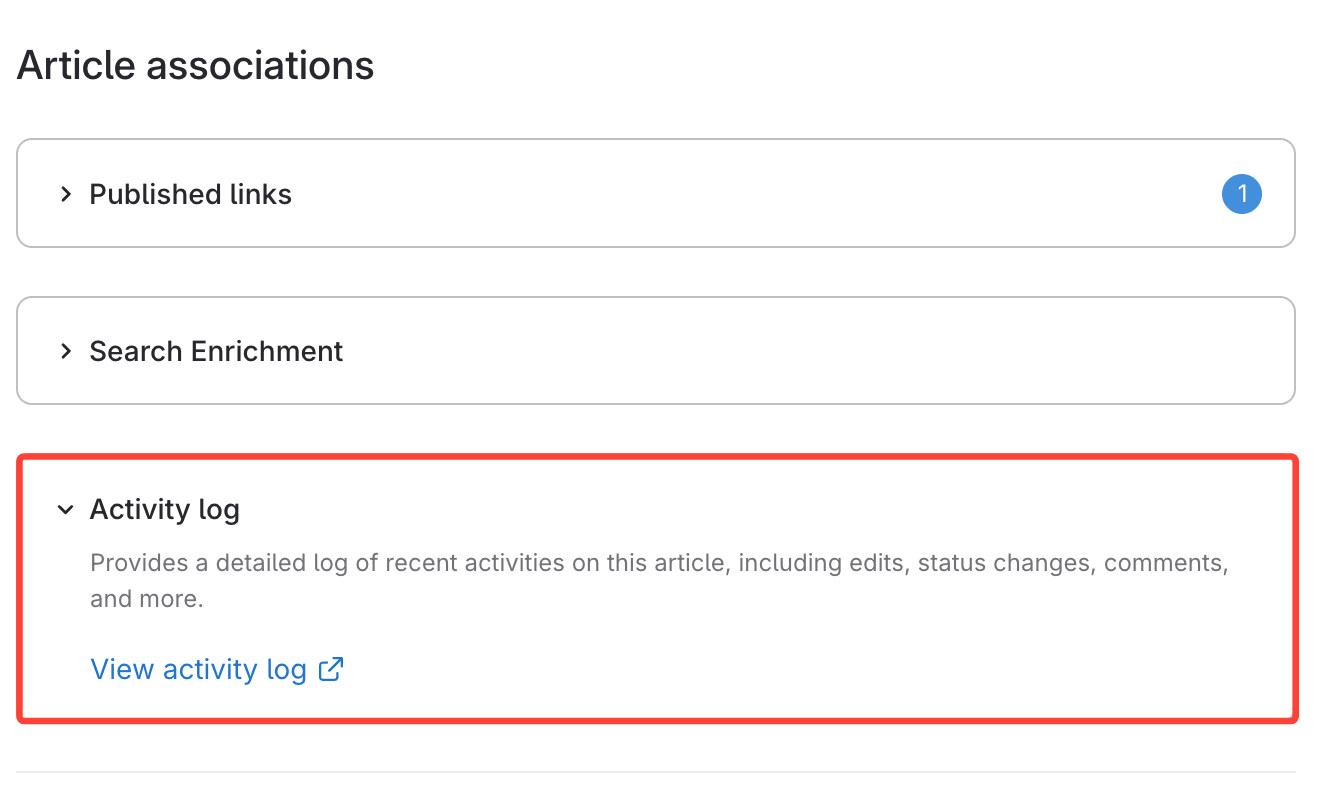This screenshot has height=804, width=1322.
Task: Click the words "and more." in description
Action: pos(146,599)
